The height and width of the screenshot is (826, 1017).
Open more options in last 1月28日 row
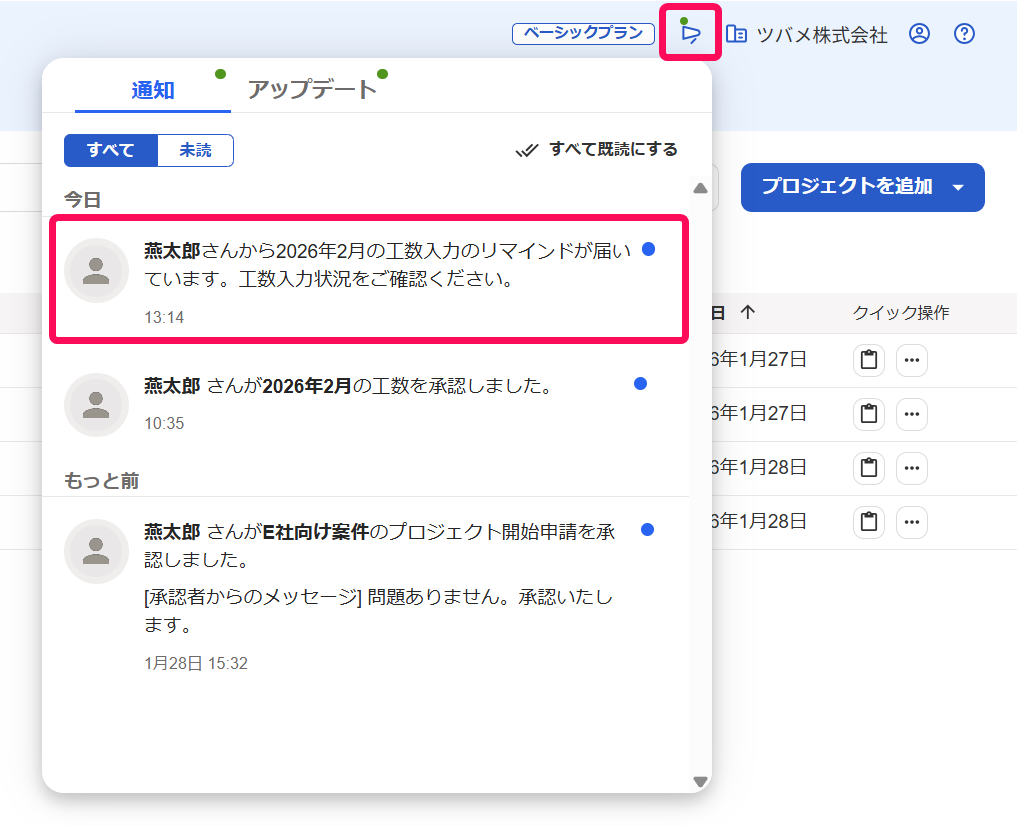912,521
